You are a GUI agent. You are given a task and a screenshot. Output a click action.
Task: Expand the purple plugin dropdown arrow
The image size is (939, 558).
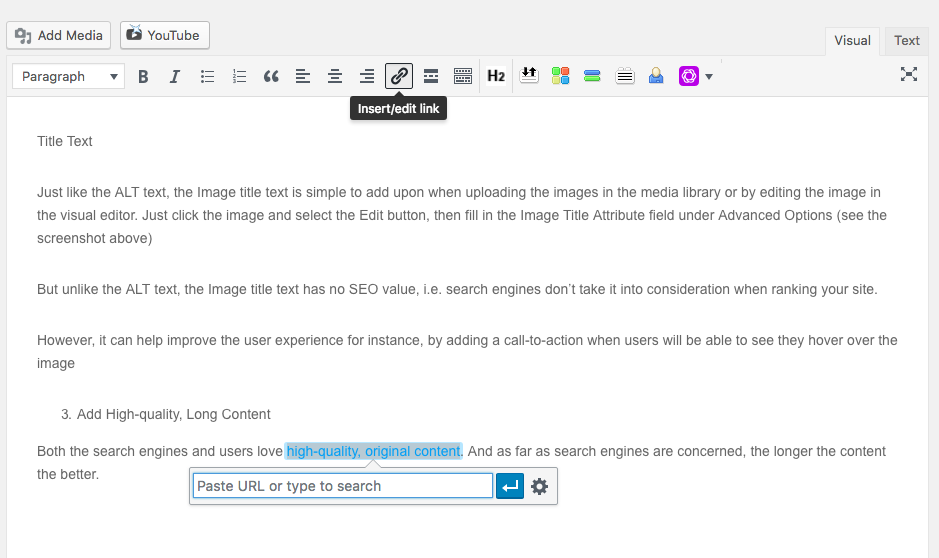[x=709, y=77]
